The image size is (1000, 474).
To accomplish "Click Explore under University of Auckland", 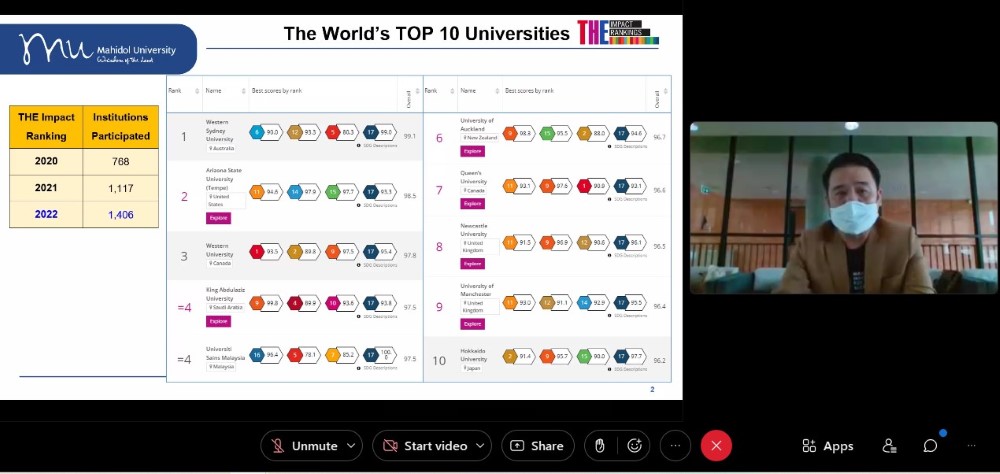I will [472, 151].
